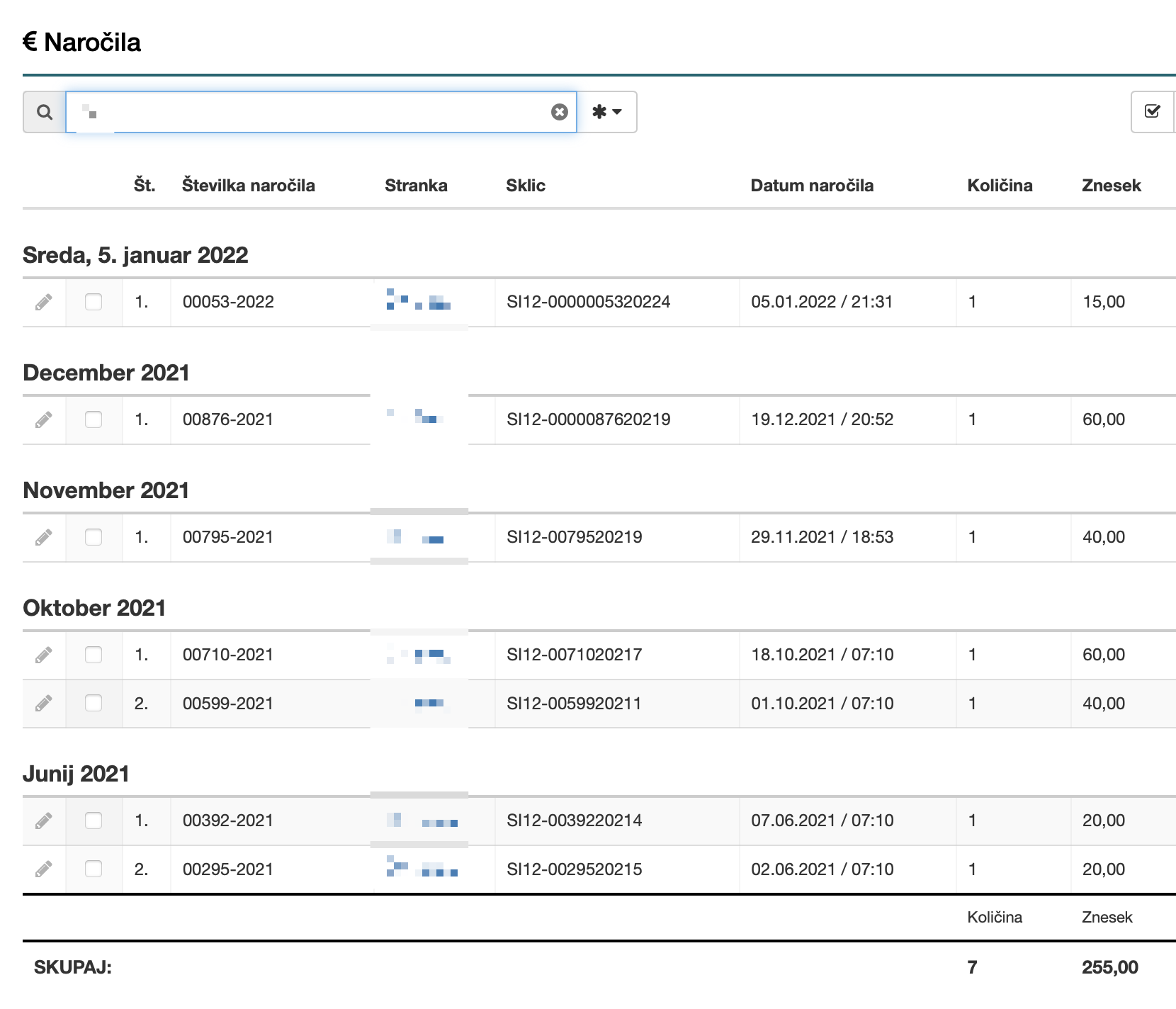1176x1009 pixels.
Task: Select order number 00295-2021
Action: coord(228,869)
